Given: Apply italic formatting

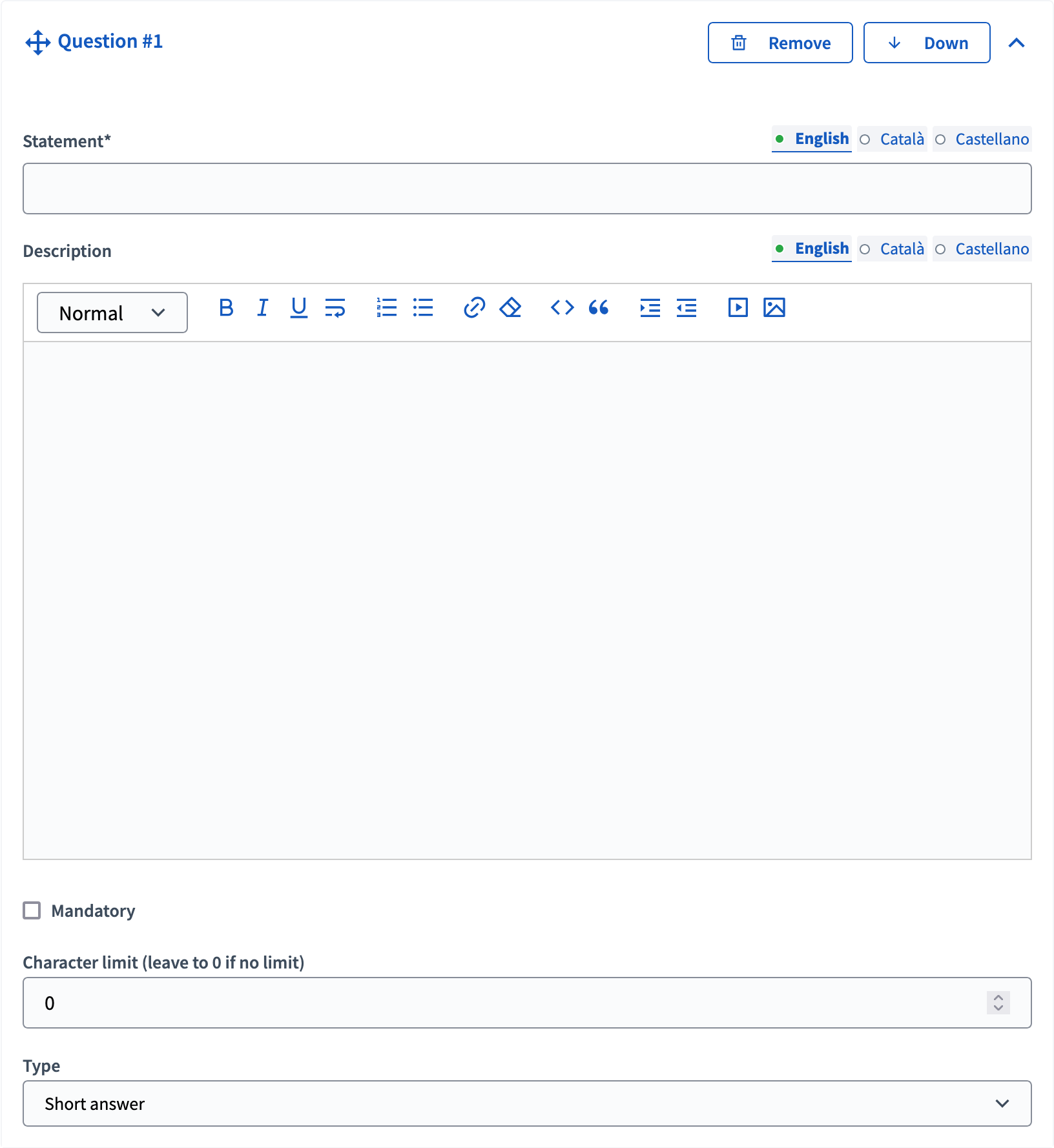Looking at the screenshot, I should coord(262,308).
